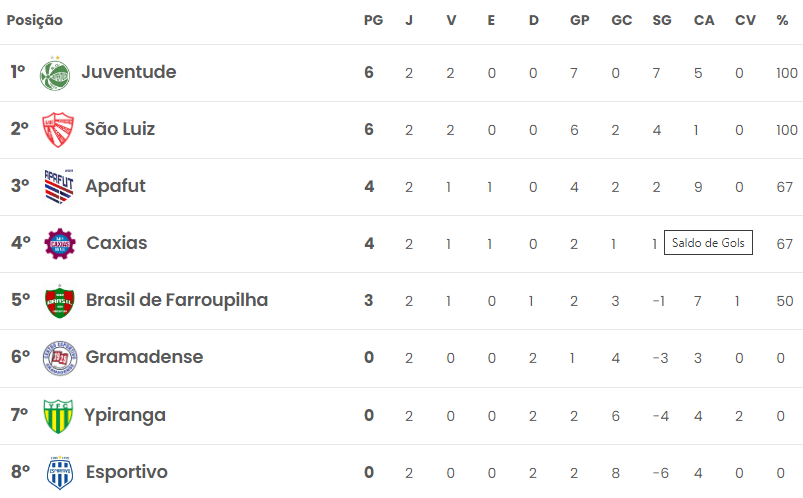
Task: Click the Gramadense round crest
Action: click(x=60, y=358)
